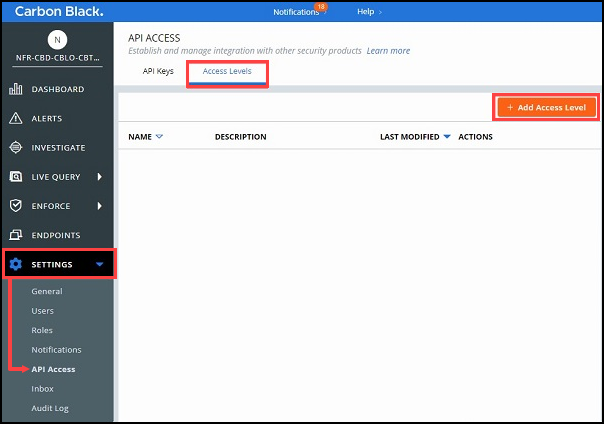Click the Carbon Black logo
Screen dimensions: 604x424
tap(59, 12)
